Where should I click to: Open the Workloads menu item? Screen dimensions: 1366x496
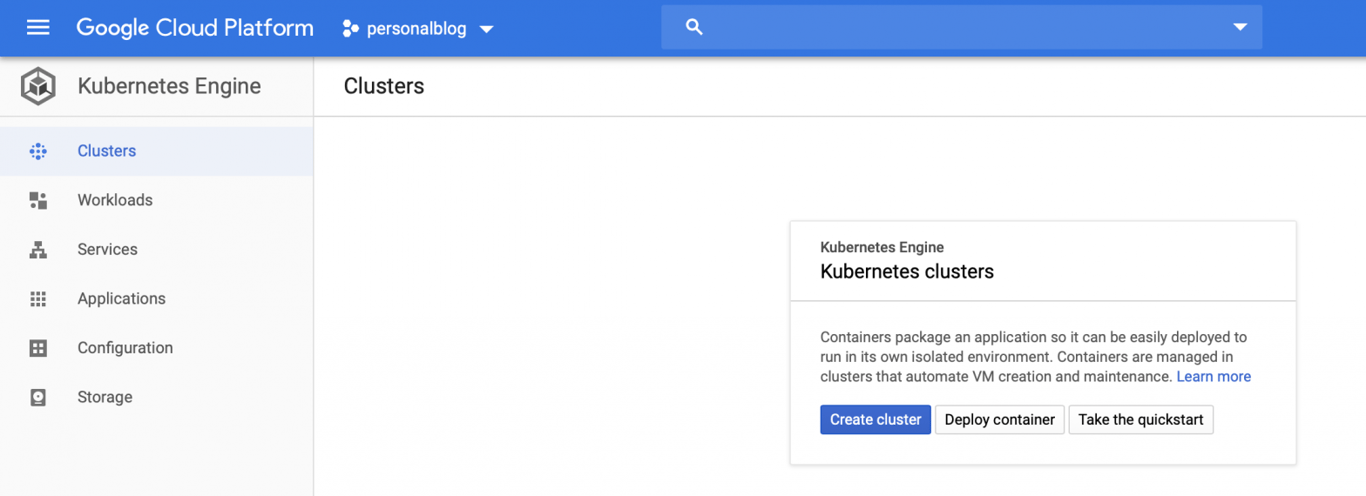coord(115,200)
